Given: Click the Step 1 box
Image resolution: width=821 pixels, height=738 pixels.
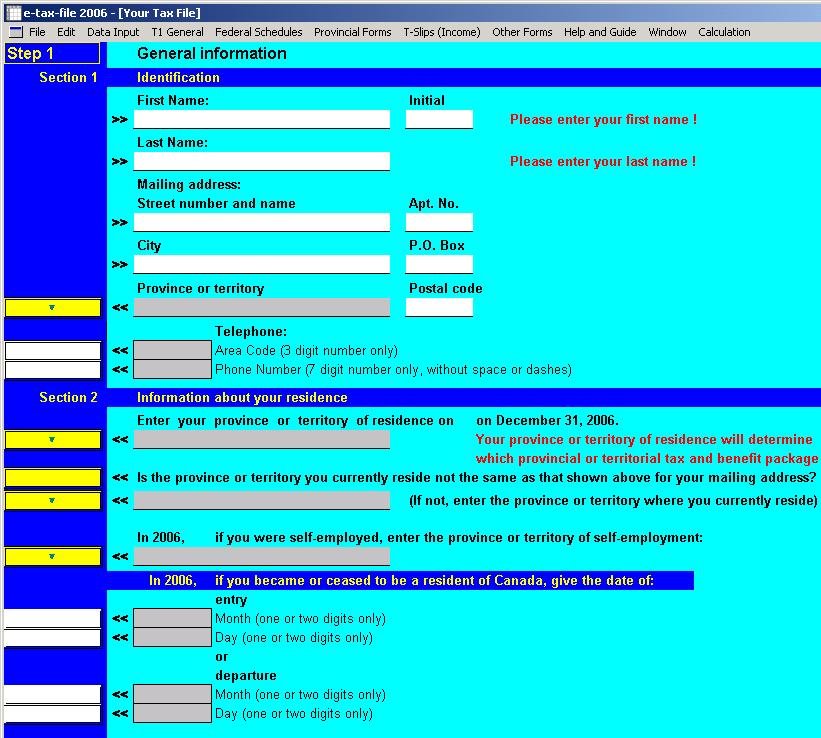Looking at the screenshot, I should pyautogui.click(x=52, y=54).
